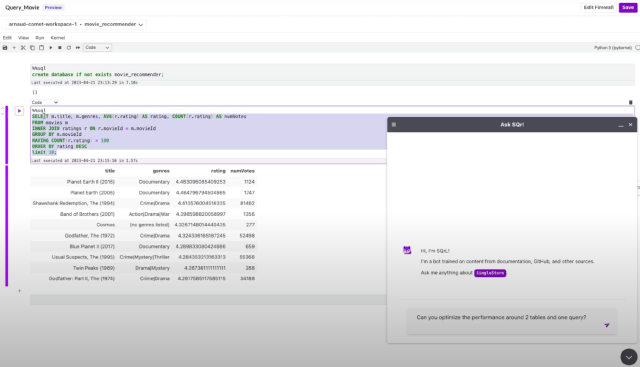Collapse chat with round chevron button
The image size is (640, 367).
[x=629, y=357]
